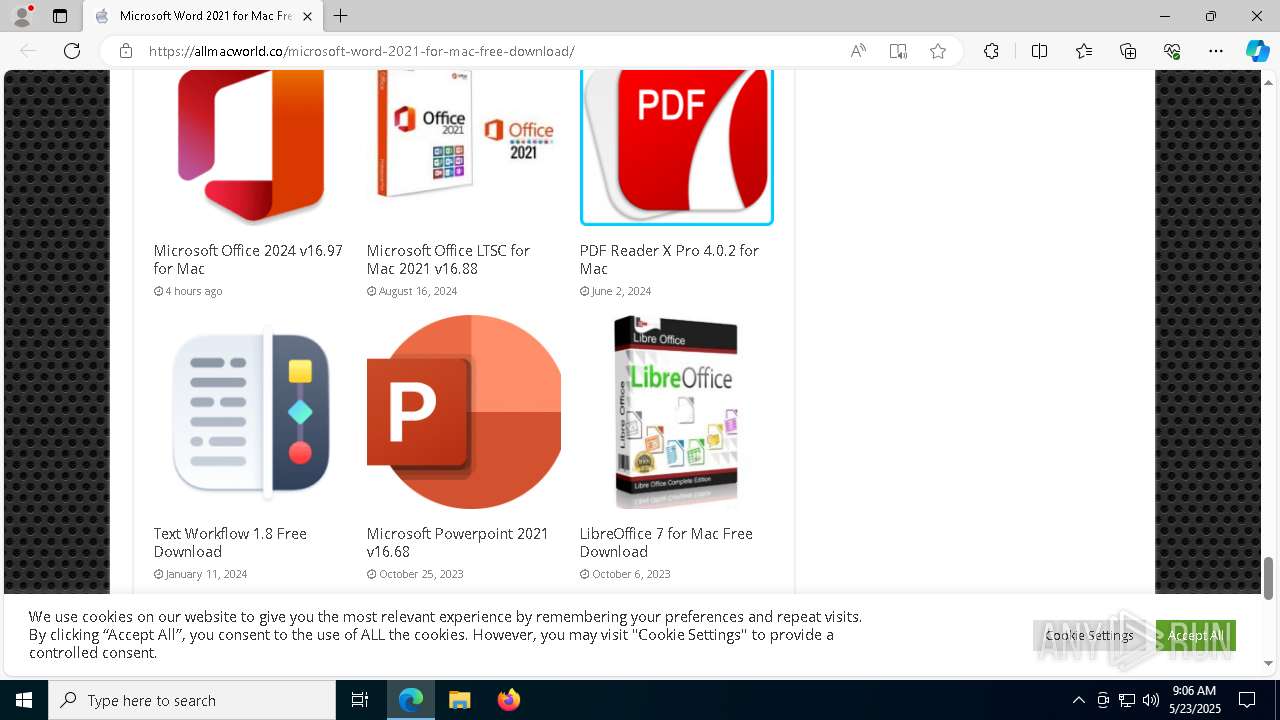1280x720 pixels.
Task: Toggle Split screen icon
Action: 1039,51
